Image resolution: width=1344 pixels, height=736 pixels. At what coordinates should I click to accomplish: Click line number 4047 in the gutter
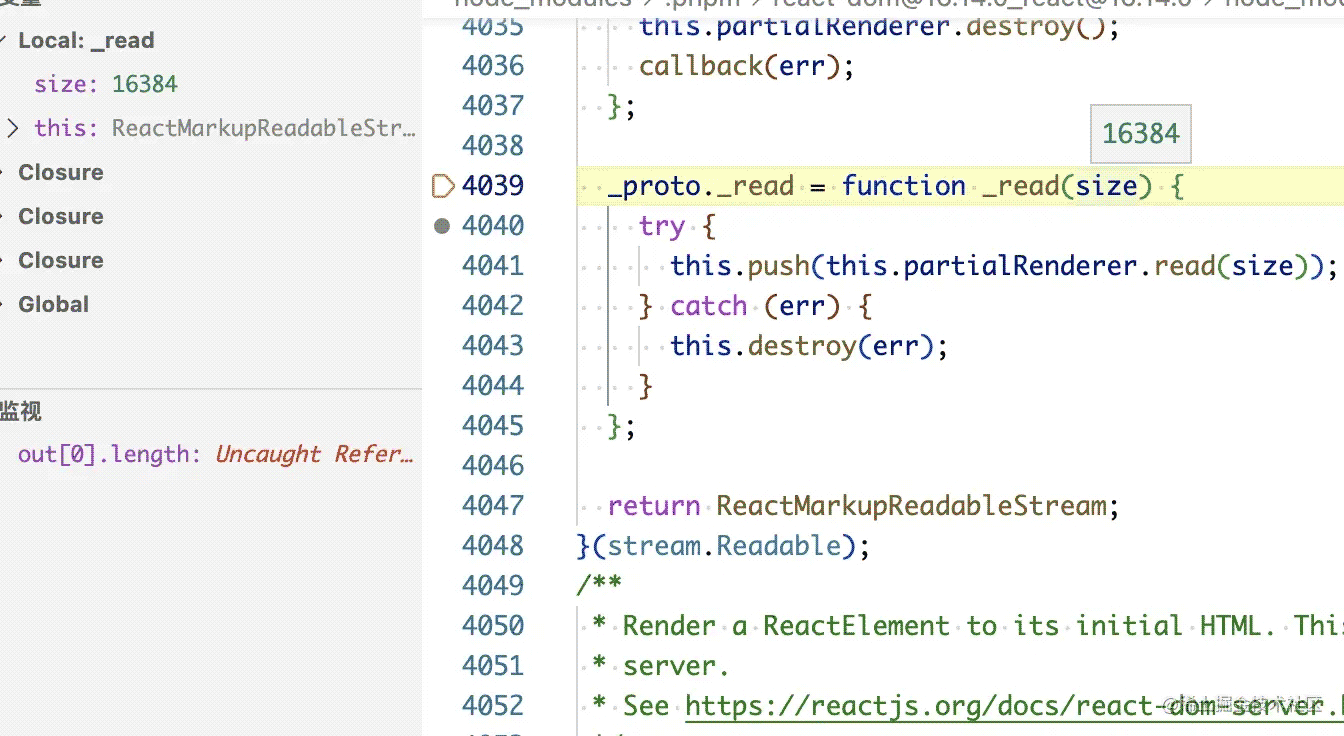493,506
